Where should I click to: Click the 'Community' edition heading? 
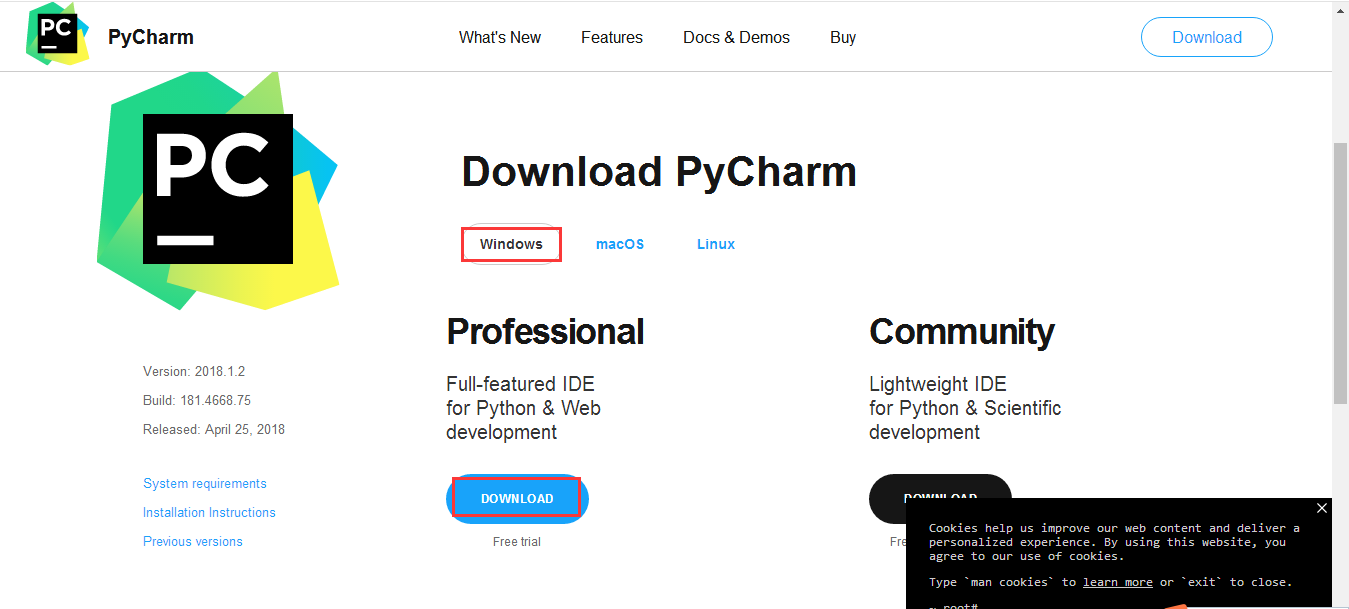pos(962,331)
